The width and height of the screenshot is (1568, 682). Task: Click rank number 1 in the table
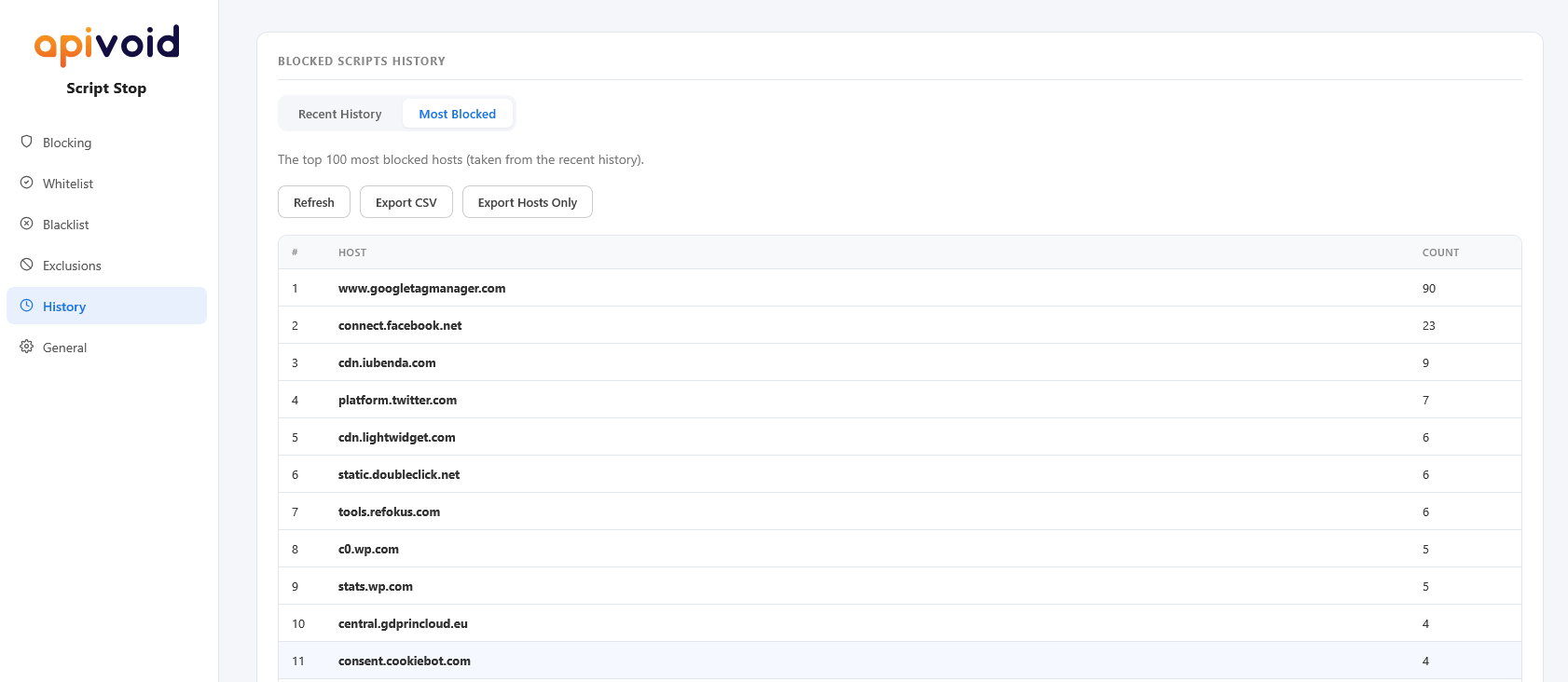click(295, 288)
